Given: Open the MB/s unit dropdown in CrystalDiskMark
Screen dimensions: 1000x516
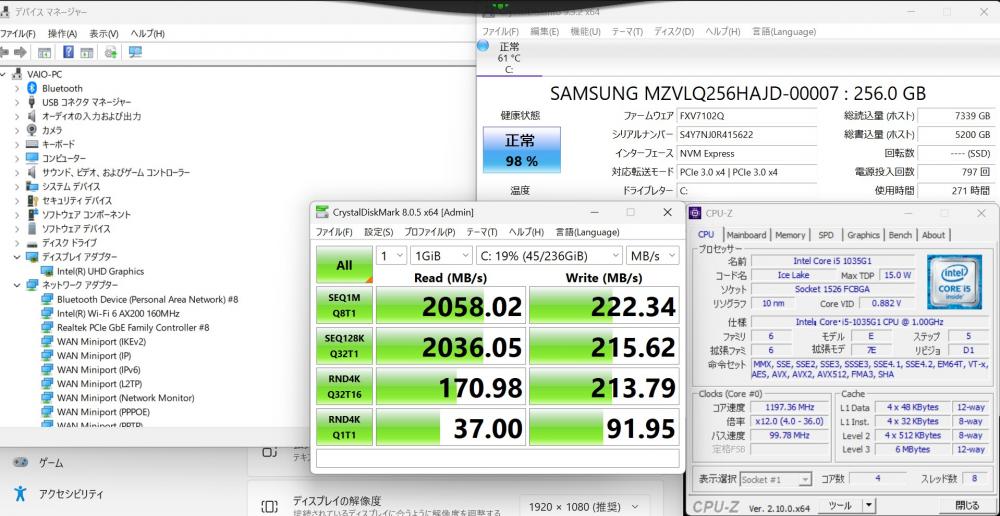Looking at the screenshot, I should pos(652,256).
